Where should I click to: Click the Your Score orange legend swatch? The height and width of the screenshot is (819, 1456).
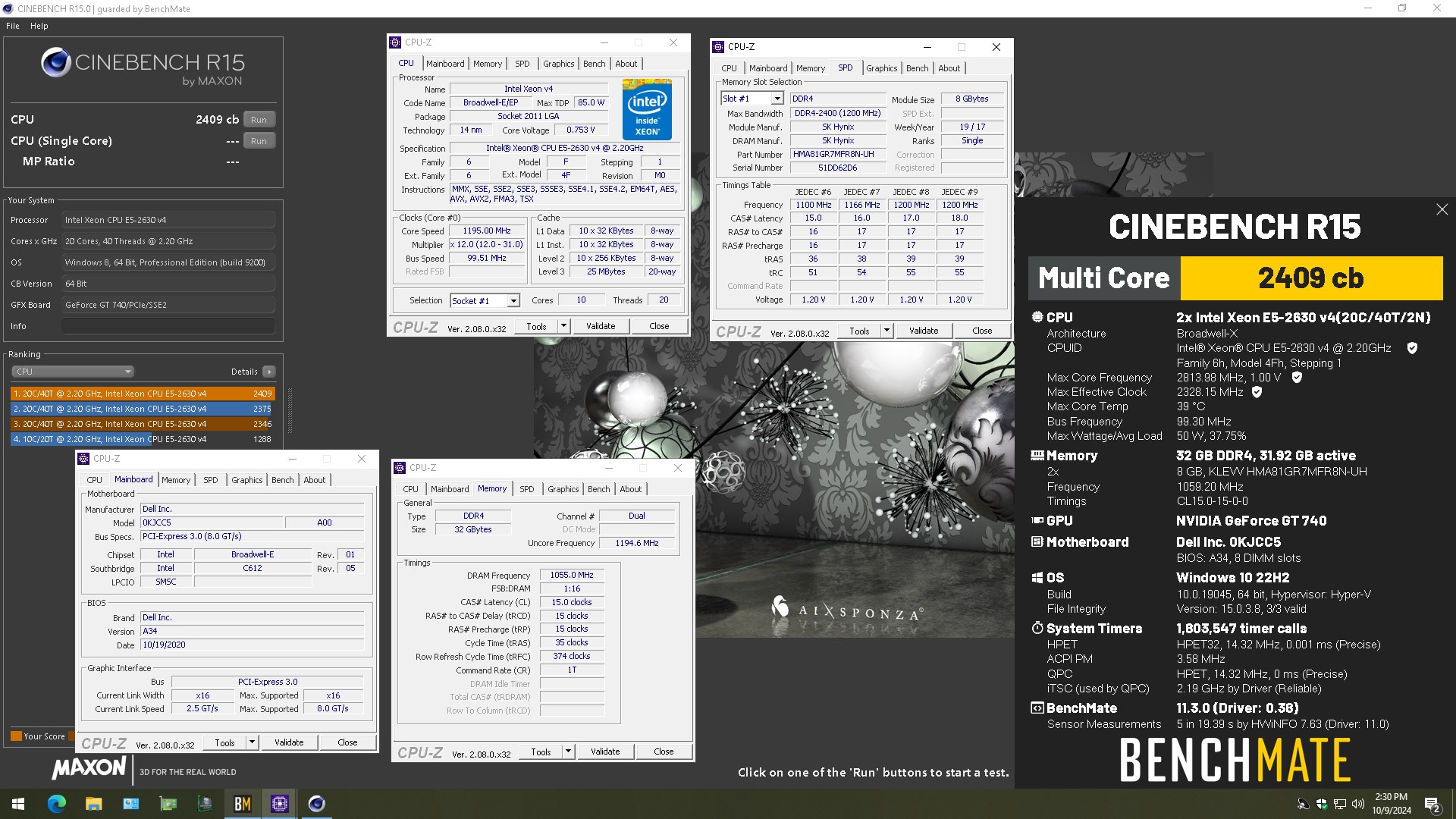point(16,736)
